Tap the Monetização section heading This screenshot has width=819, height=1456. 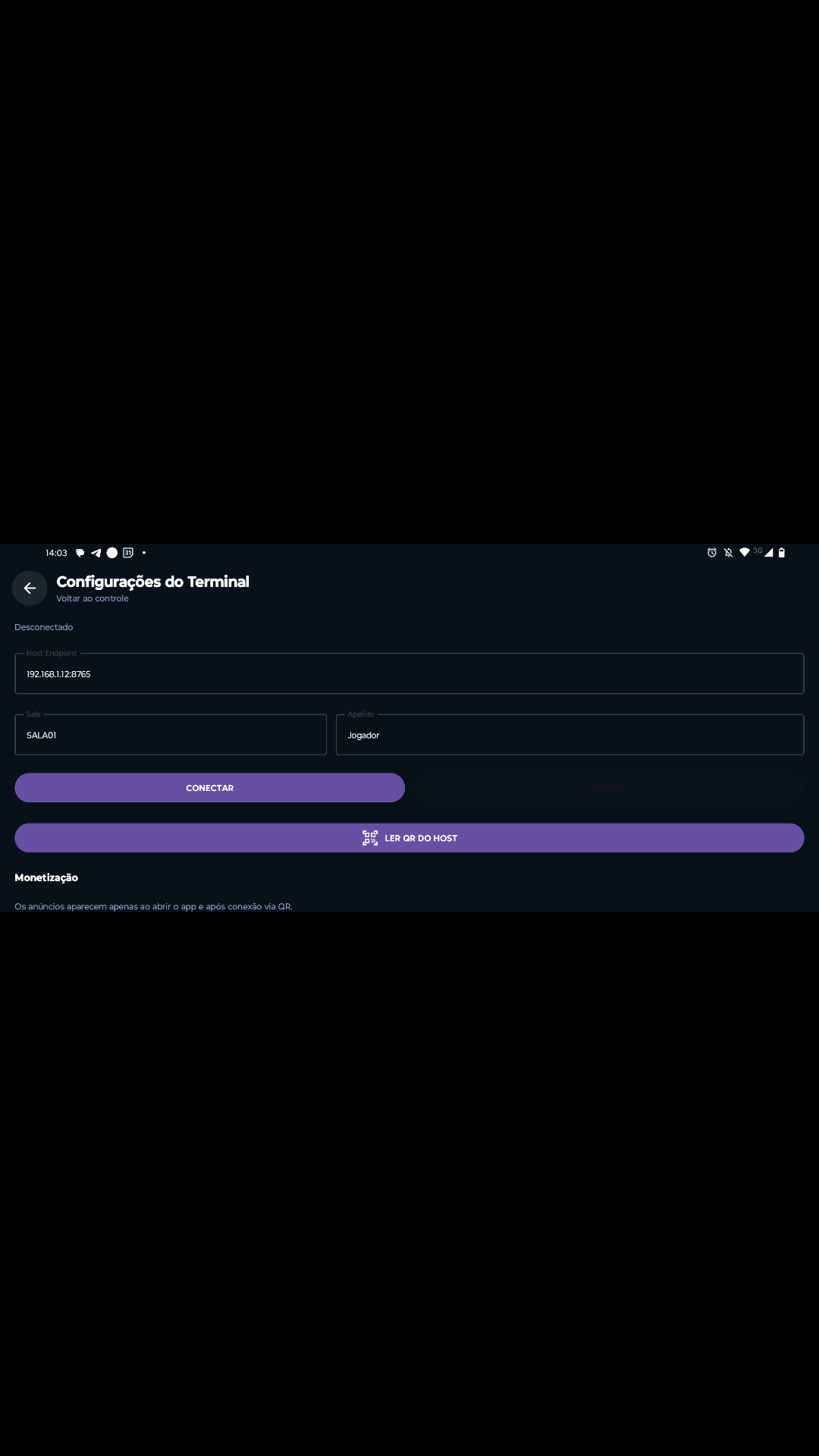46,877
